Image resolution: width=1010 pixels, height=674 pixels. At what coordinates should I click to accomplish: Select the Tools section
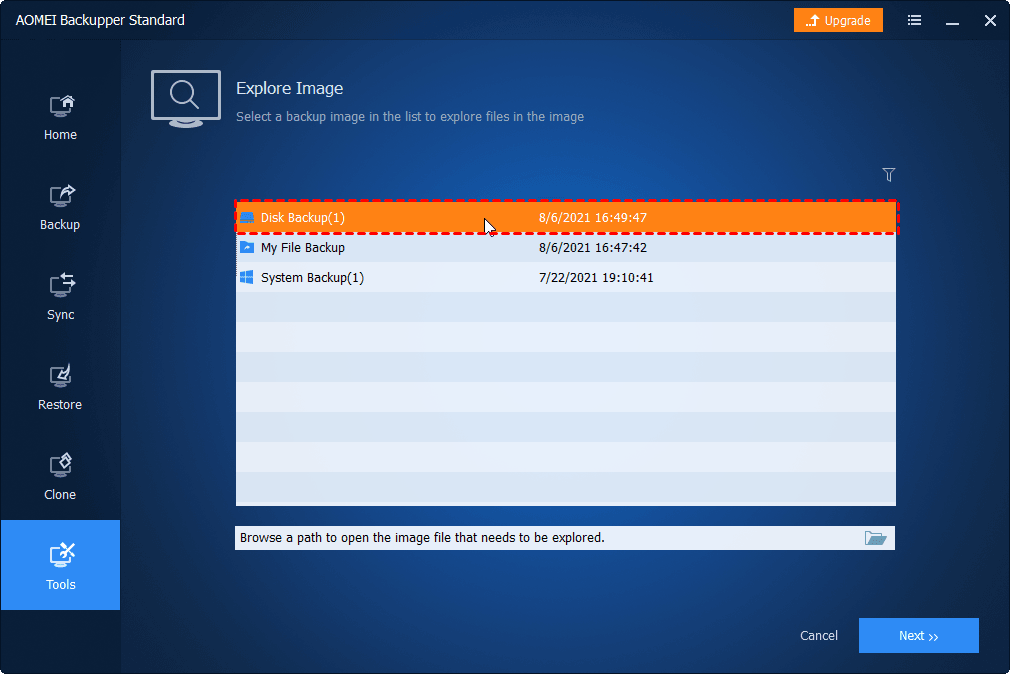60,565
